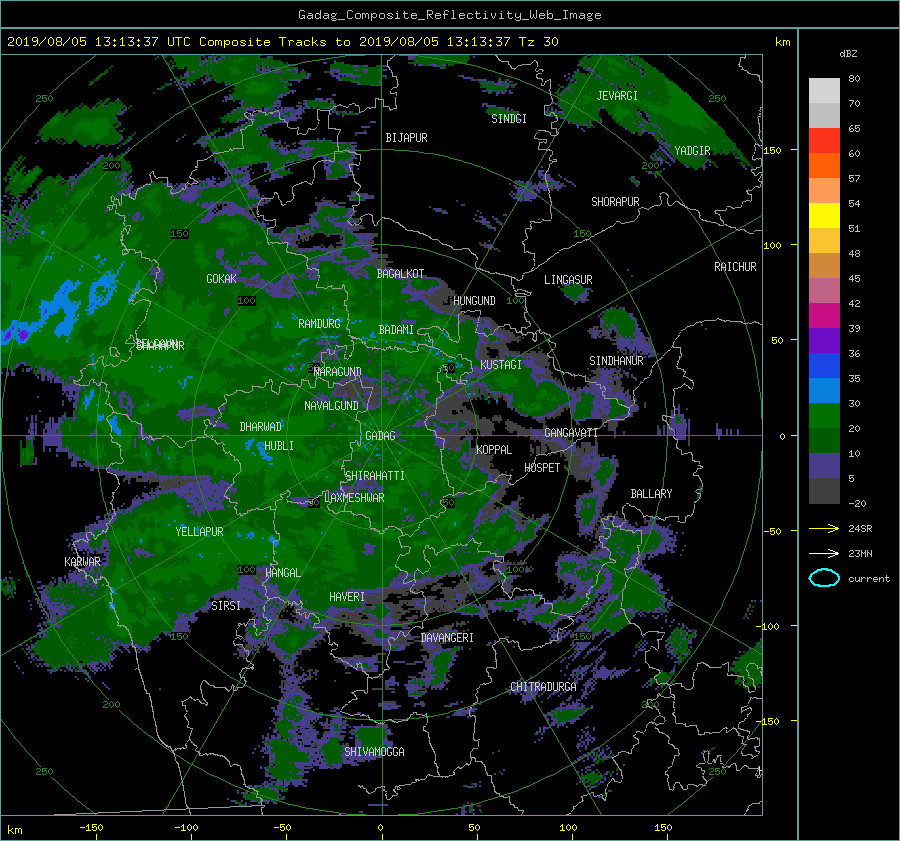Screen dimensions: 900x841
Task: Click the DAVANGERI city label
Action: tap(447, 638)
